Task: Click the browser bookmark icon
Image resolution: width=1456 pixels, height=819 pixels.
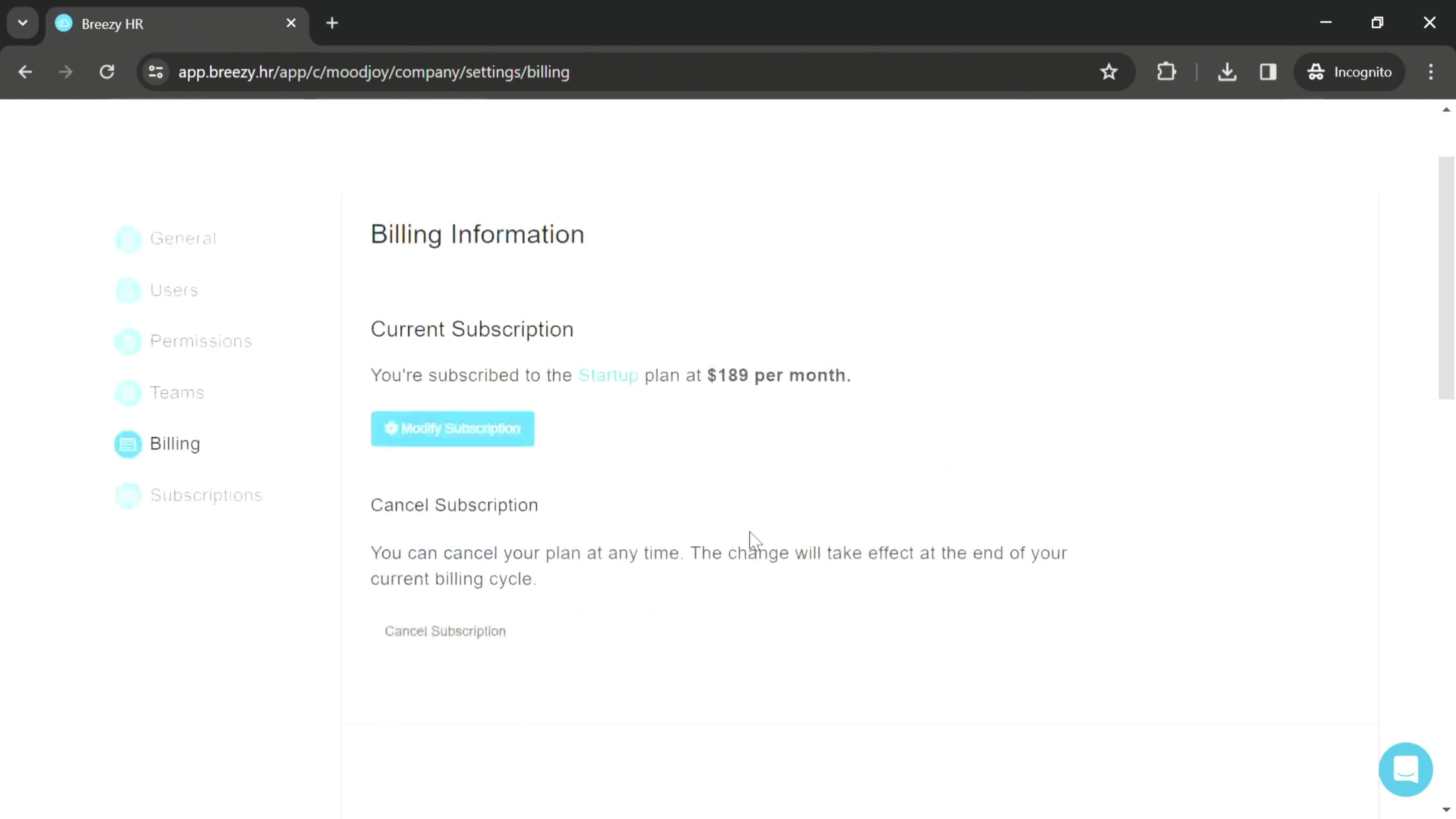Action: [1109, 71]
